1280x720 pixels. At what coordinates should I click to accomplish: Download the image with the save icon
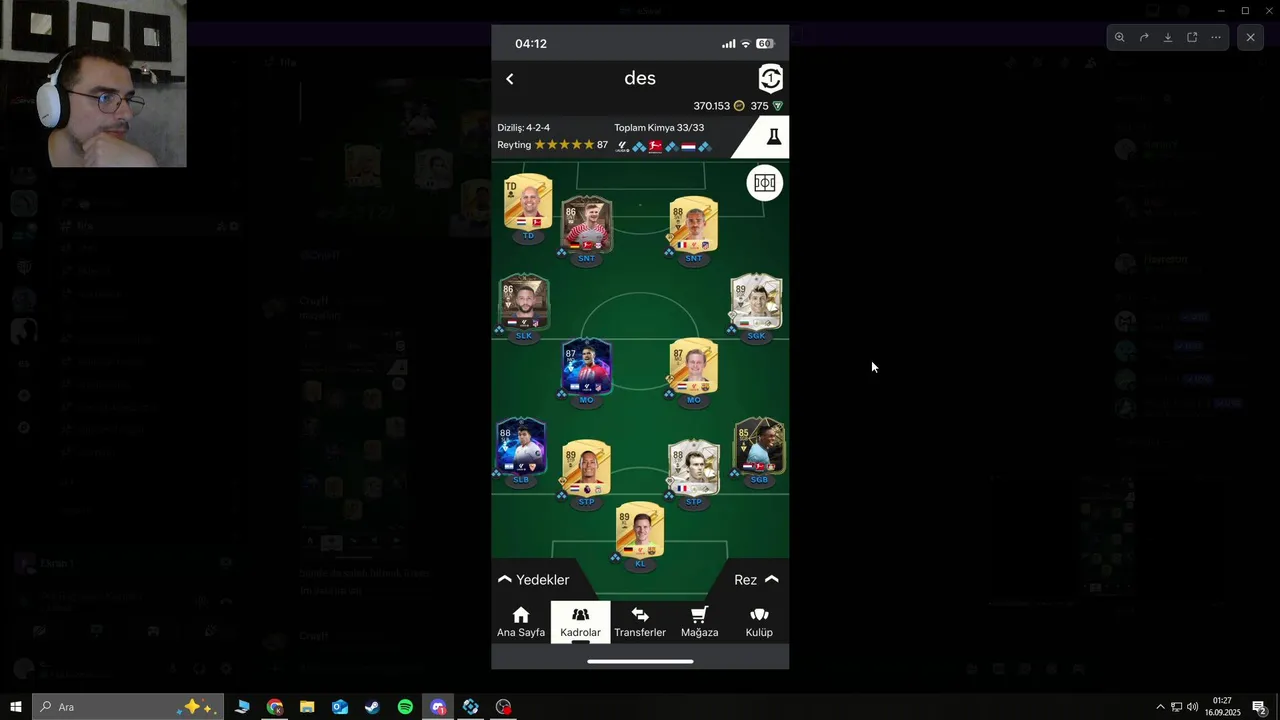1168,37
